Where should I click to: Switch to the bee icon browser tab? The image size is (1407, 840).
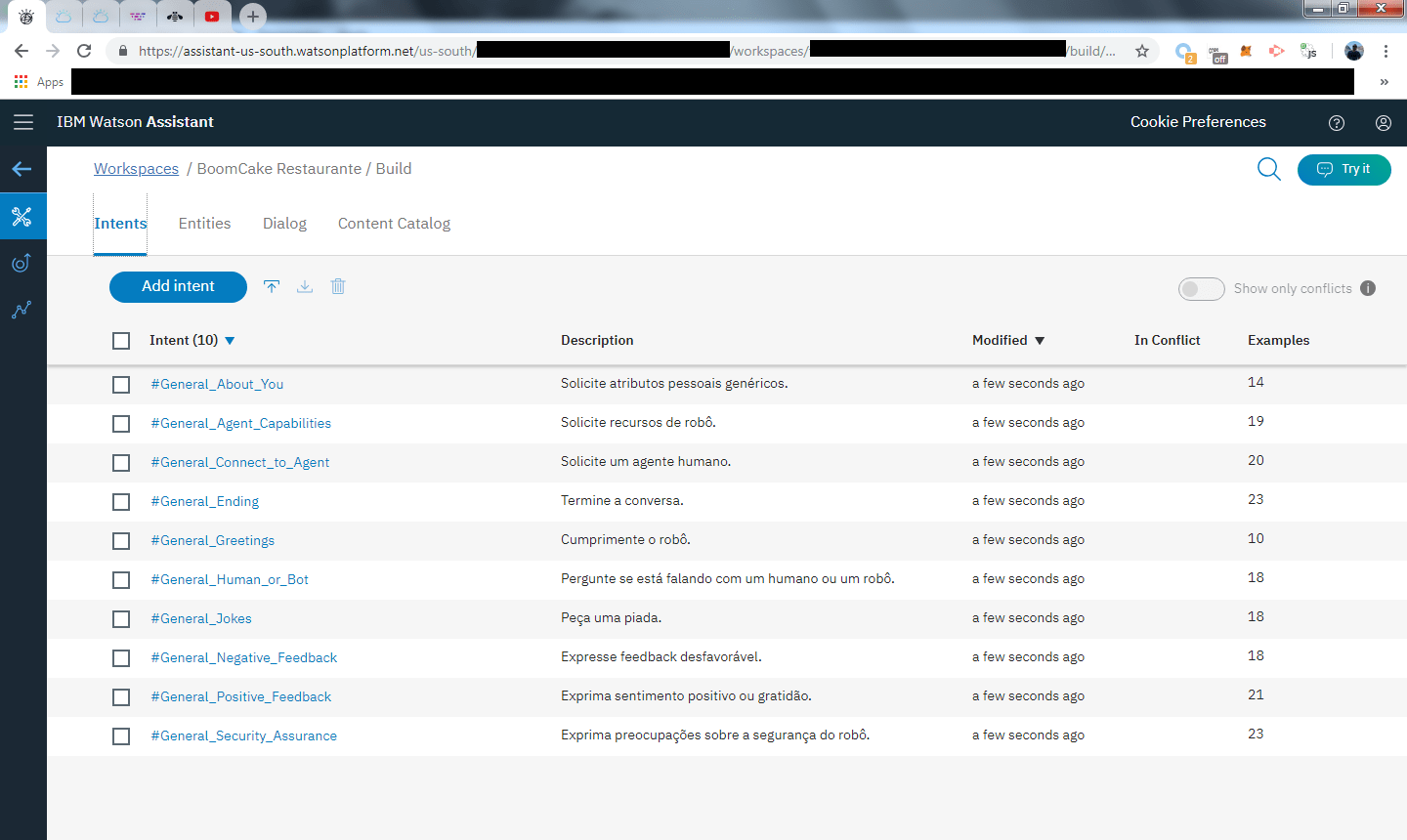coord(175,16)
